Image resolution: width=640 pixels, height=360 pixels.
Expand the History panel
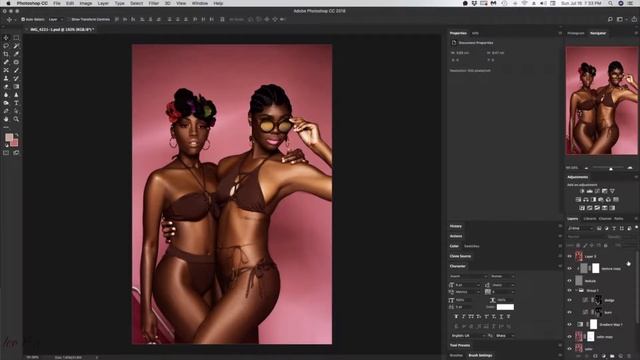pyautogui.click(x=456, y=226)
